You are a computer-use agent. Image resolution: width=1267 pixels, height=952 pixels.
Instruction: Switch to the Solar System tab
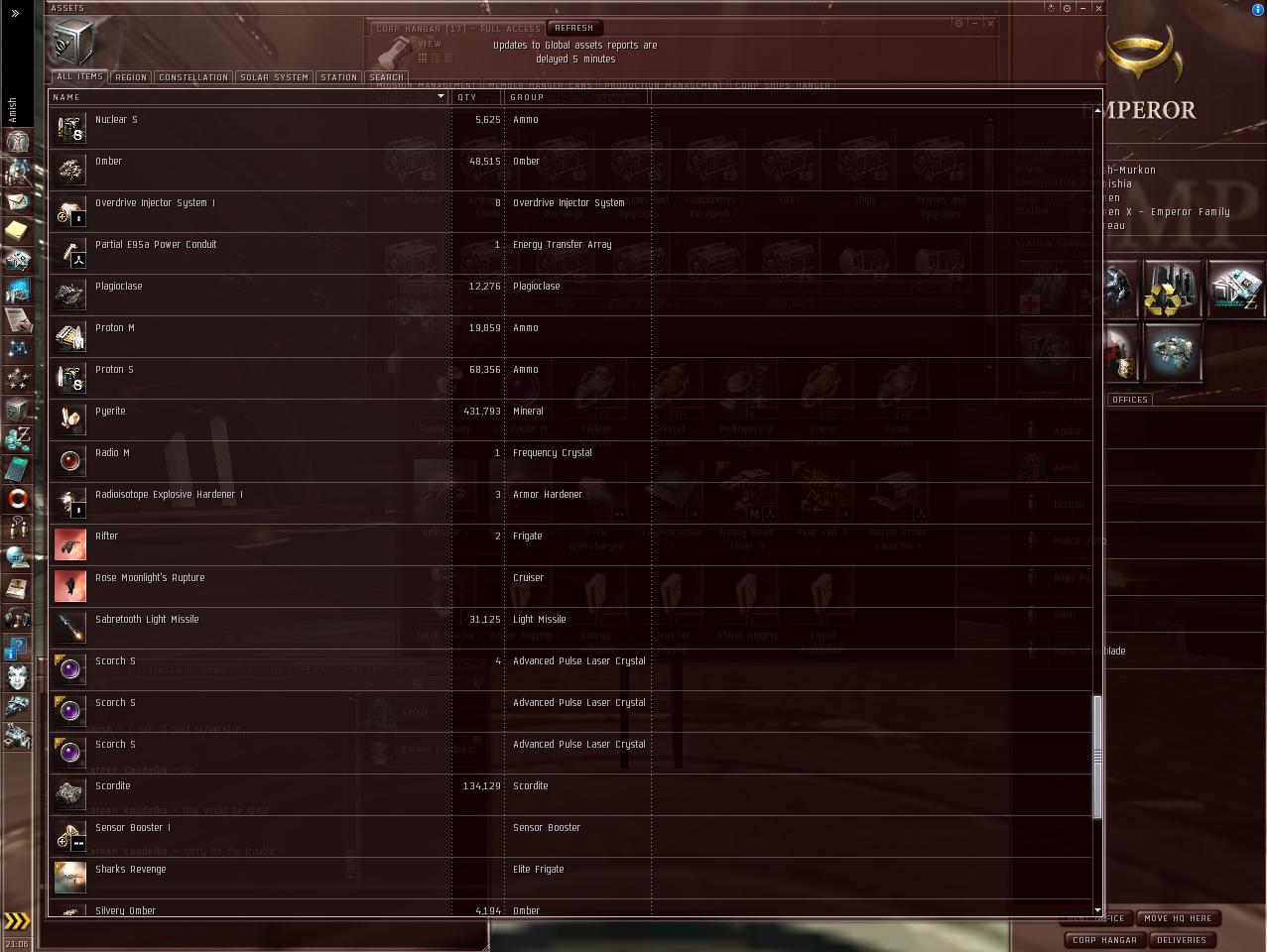click(274, 77)
